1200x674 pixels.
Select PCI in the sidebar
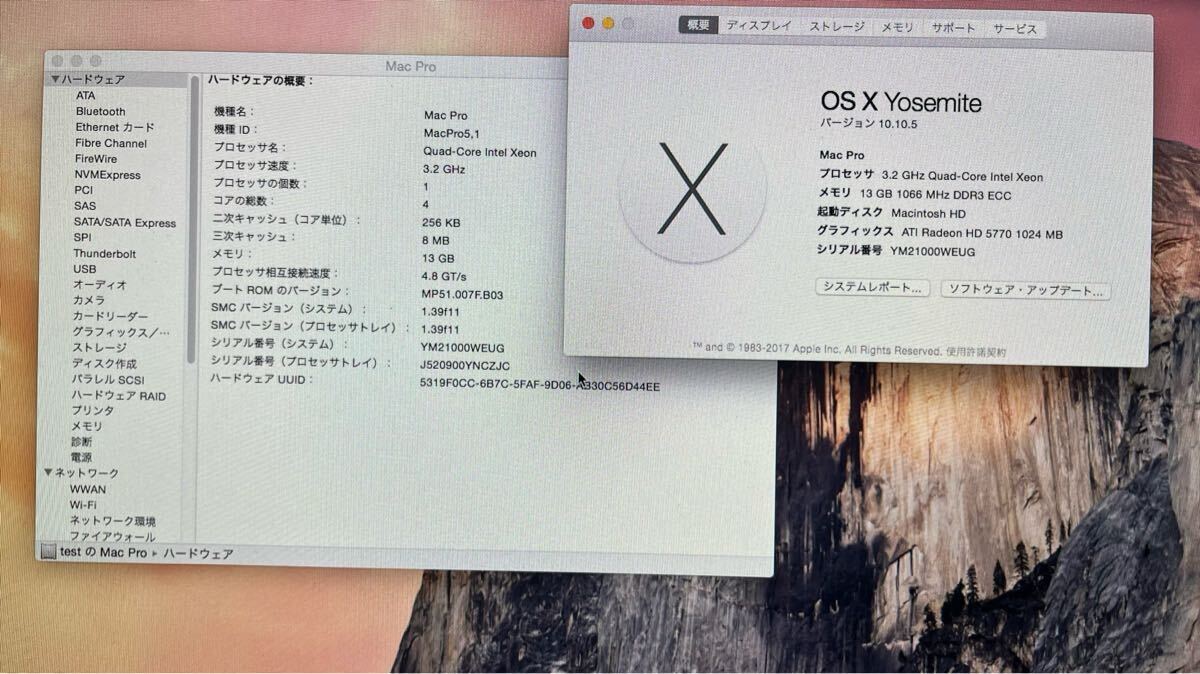[x=84, y=190]
